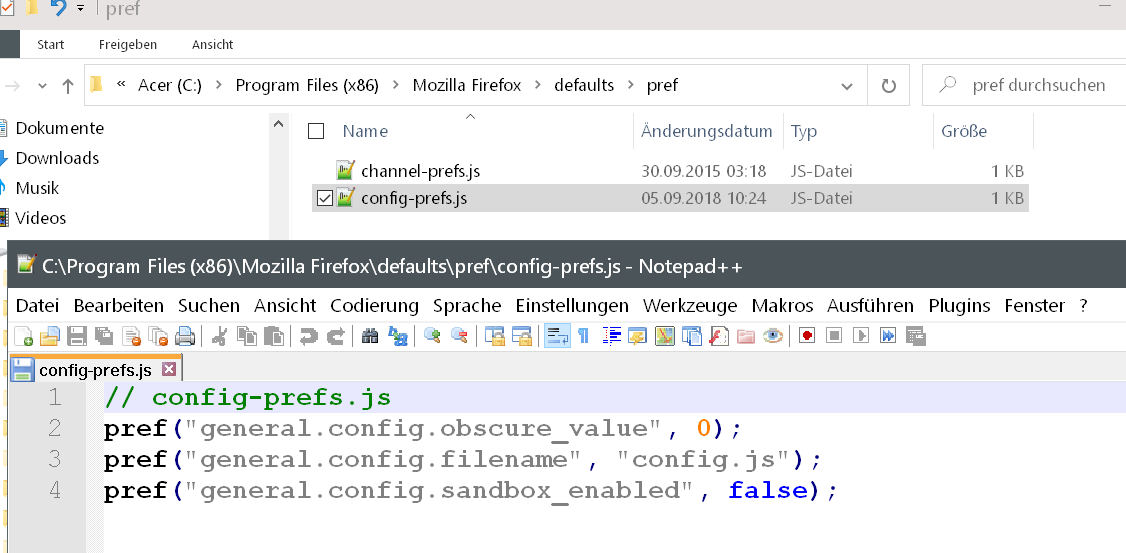Start macro recording with red dot icon

tap(806, 335)
